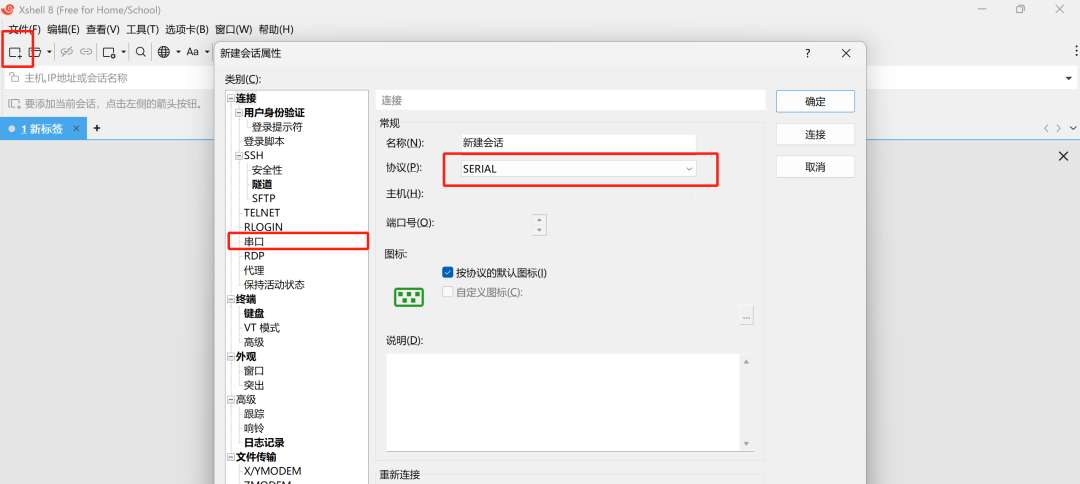Screen dimensions: 1080x484
Task: Select RLOGIN in category tree
Action: [x=263, y=227]
